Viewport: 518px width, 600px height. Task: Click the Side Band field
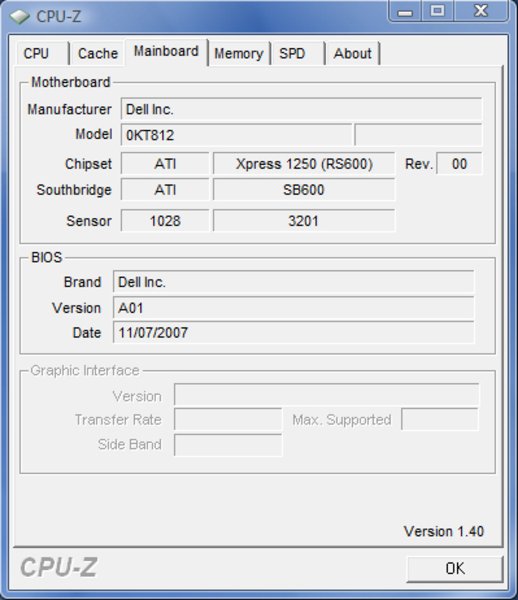tap(228, 445)
